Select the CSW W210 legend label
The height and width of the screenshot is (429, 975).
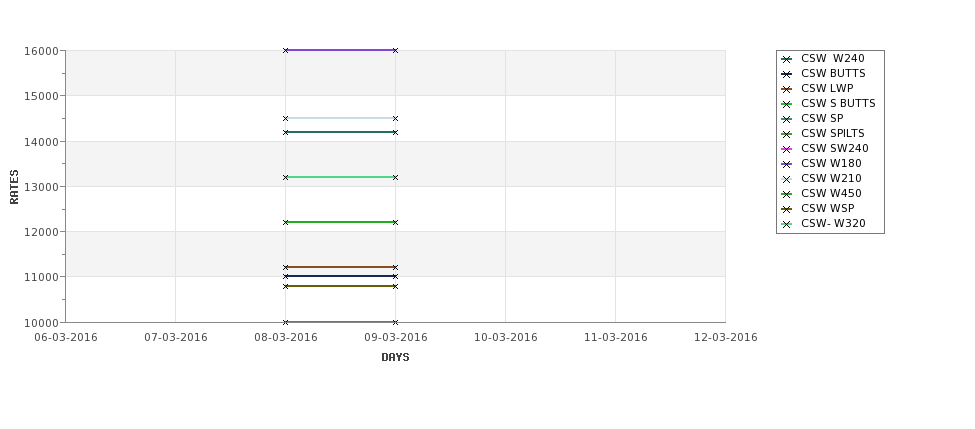click(831, 178)
